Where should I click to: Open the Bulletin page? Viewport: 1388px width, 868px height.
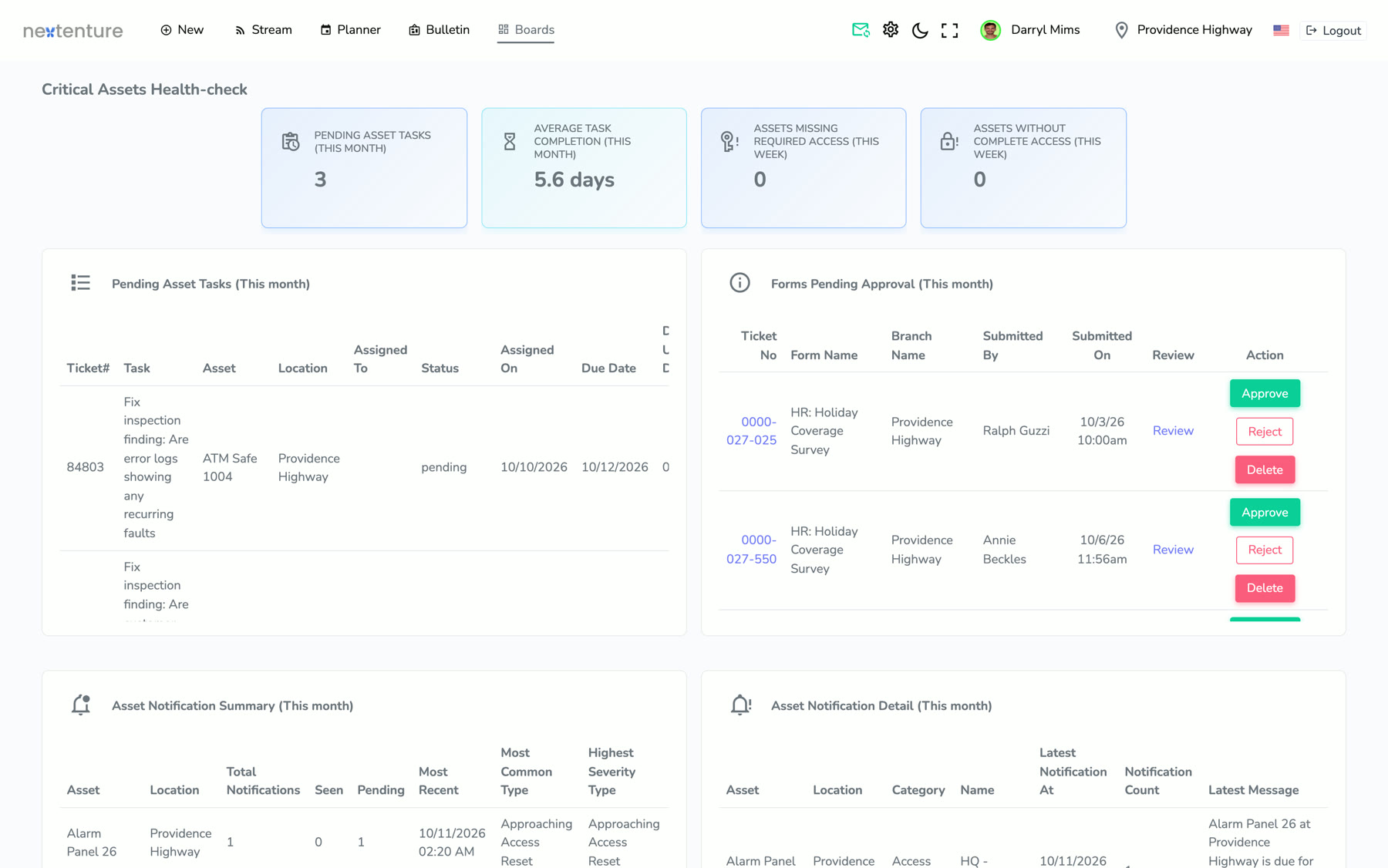[439, 30]
